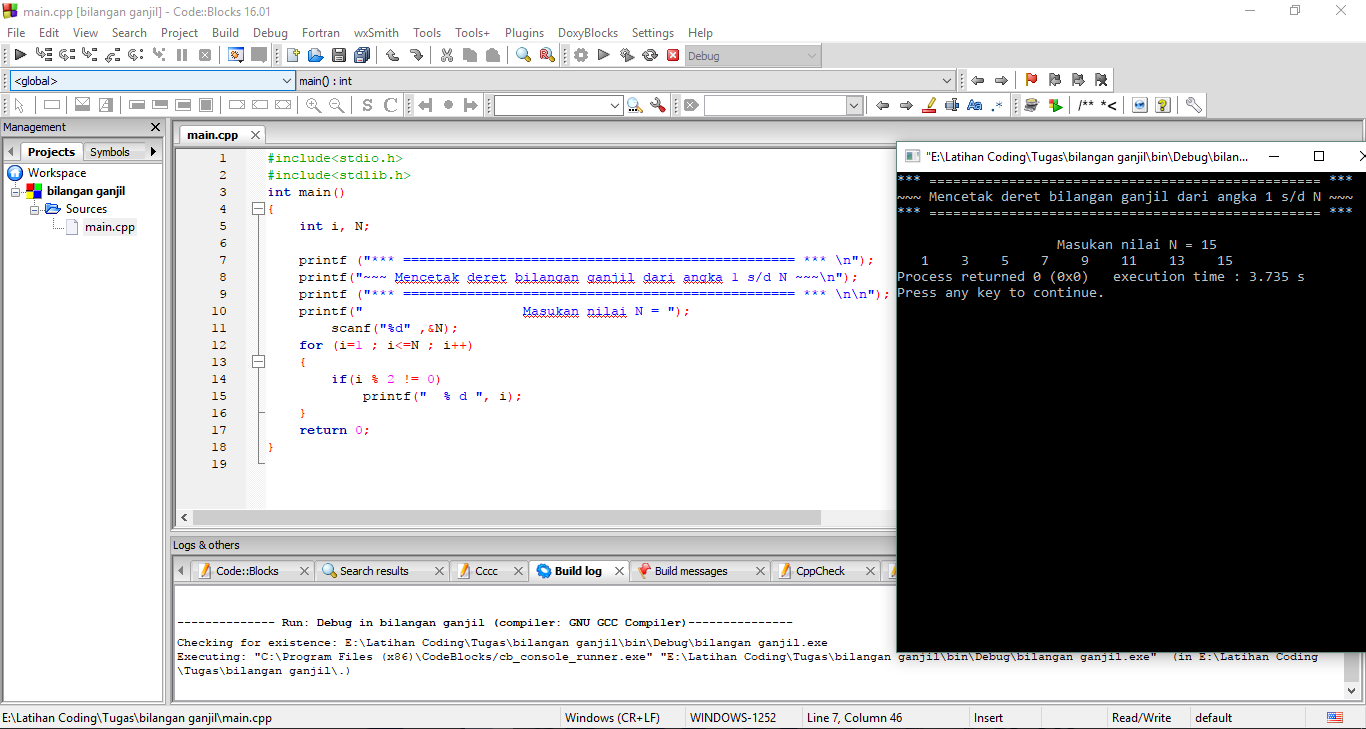This screenshot has width=1366, height=729.
Task: Toggle a bookmark with the red flag icon
Action: (x=1031, y=80)
